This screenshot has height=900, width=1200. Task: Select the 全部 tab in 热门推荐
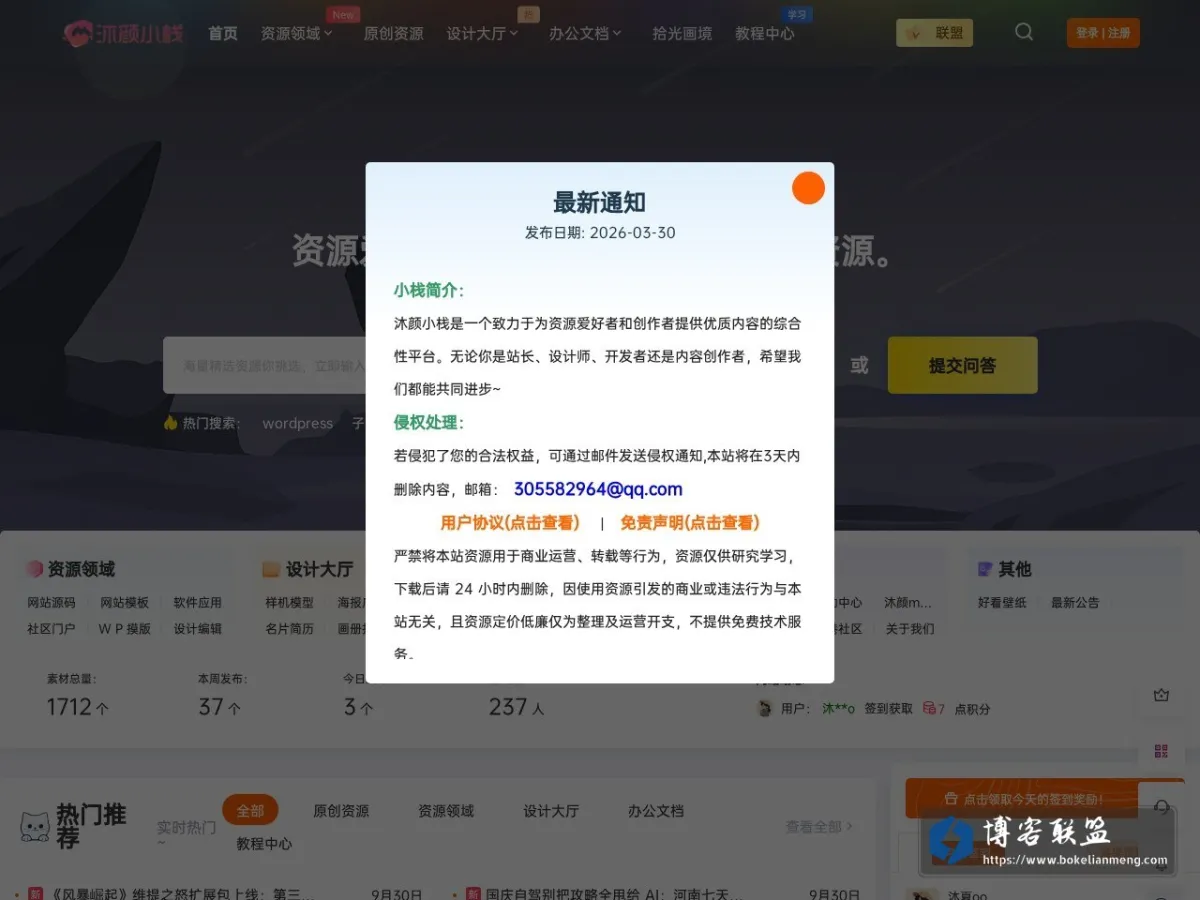(250, 810)
